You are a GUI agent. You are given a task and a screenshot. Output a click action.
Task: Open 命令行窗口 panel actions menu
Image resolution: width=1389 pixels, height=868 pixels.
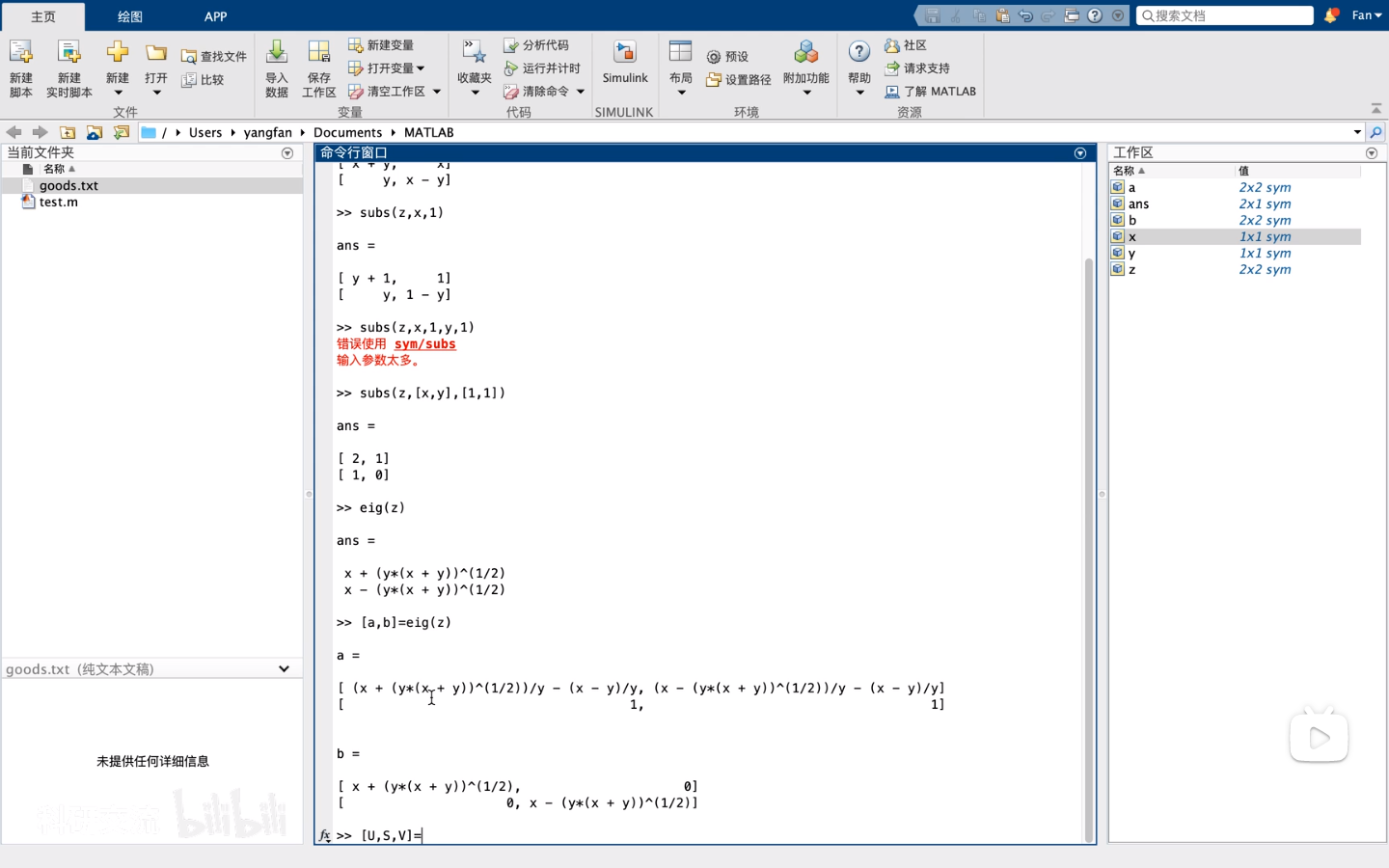pos(1080,153)
